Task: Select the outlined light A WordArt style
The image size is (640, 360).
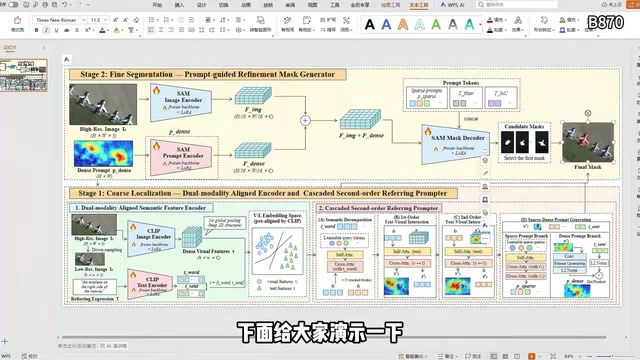Action: (420, 24)
